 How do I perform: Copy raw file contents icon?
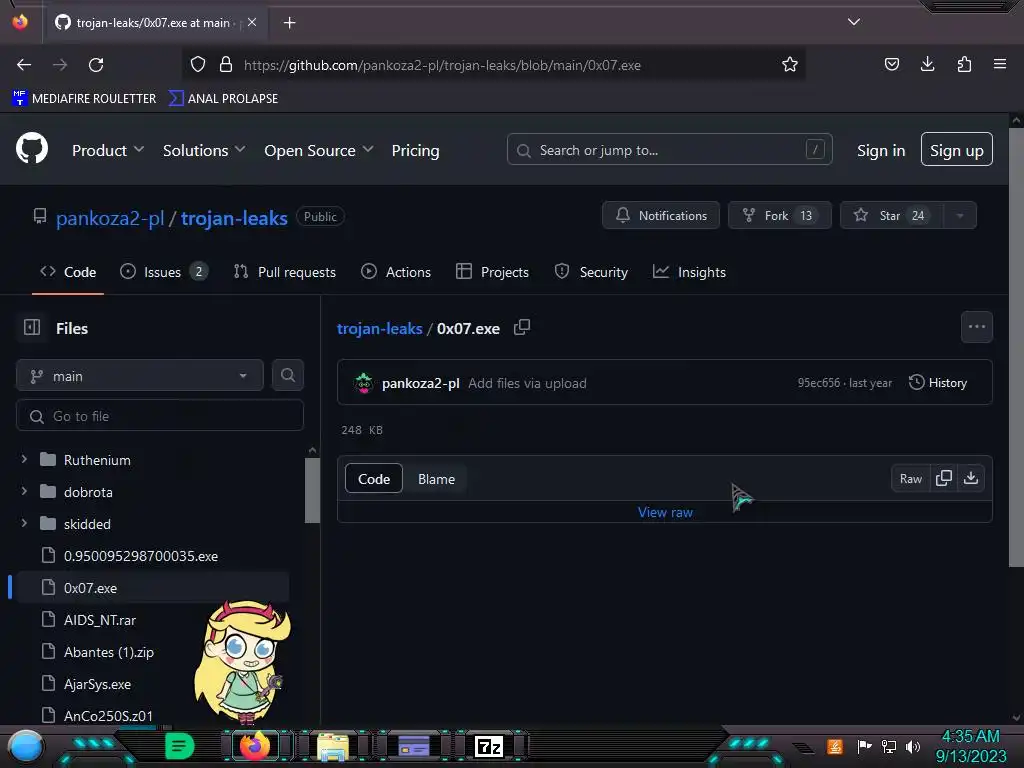944,479
